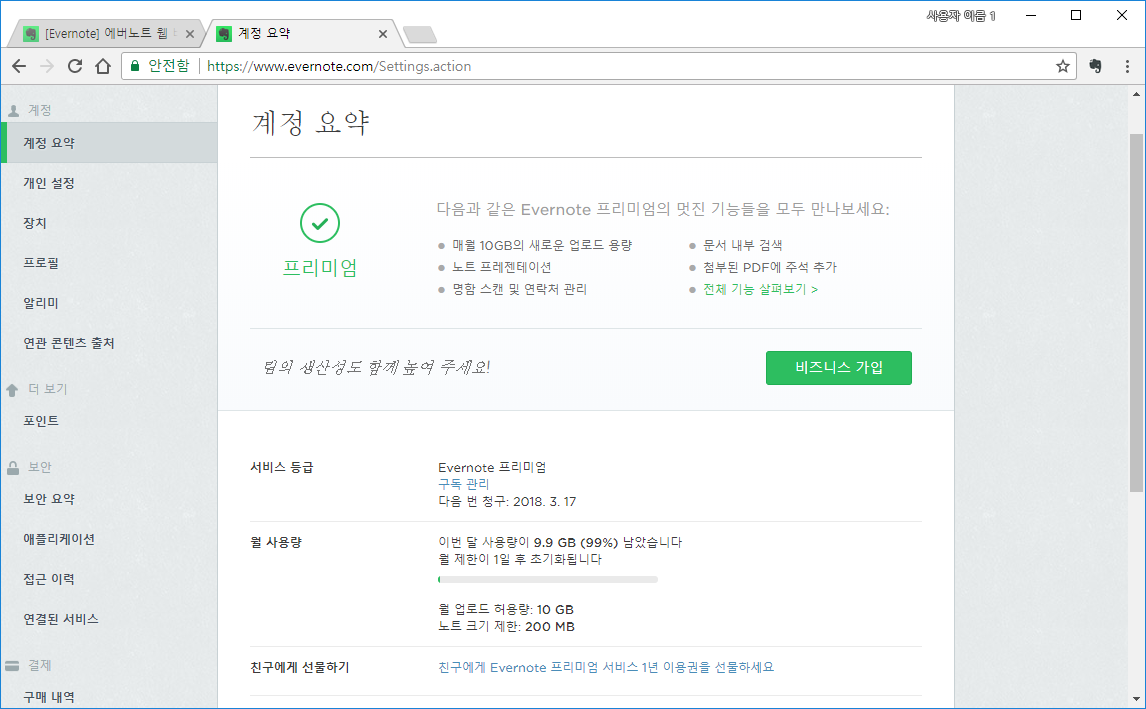
Task: Click the 매월 10GB의 새로운 업로드 용량 bullet
Action: tap(542, 245)
